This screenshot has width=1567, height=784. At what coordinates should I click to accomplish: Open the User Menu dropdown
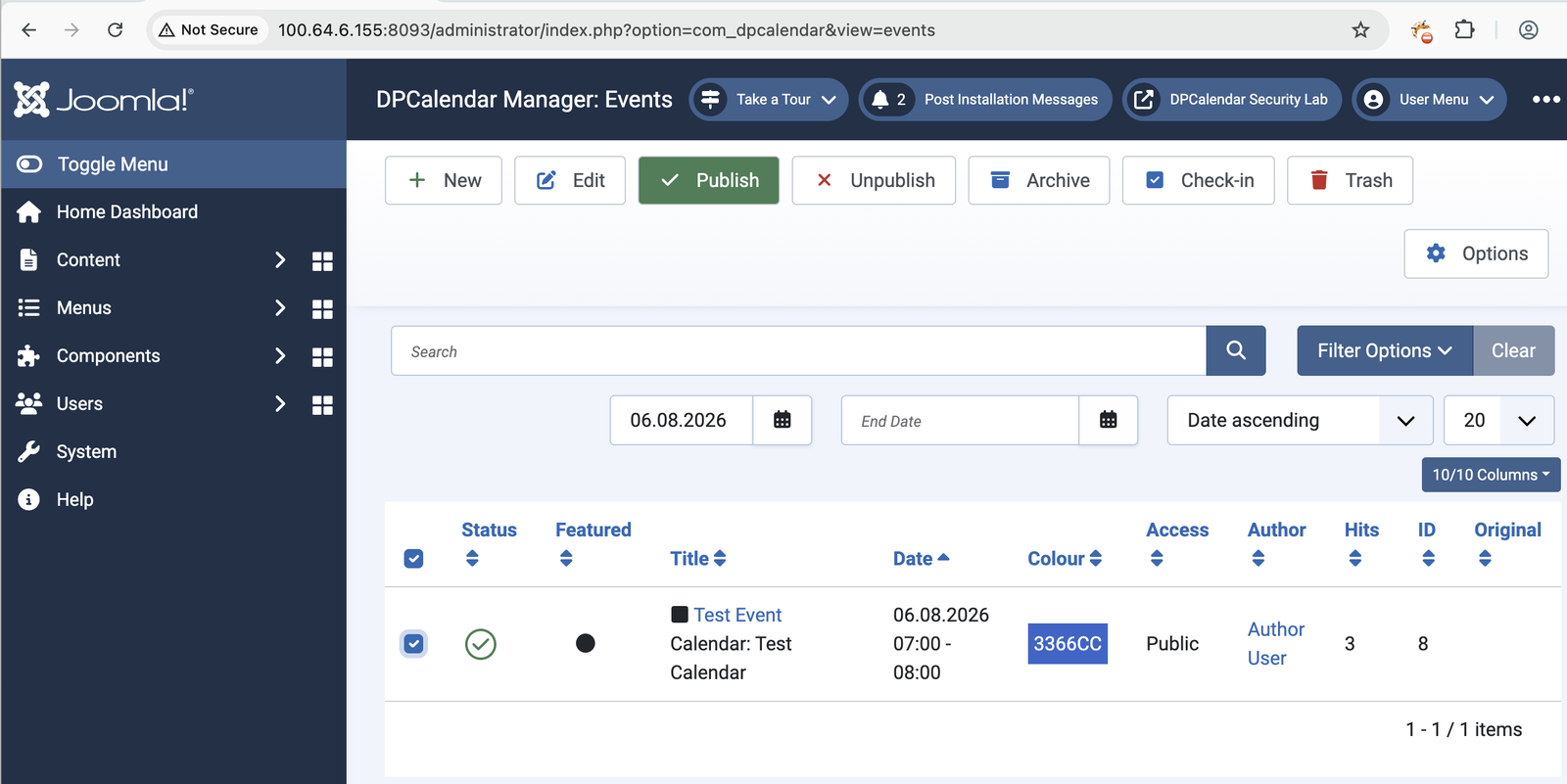[x=1429, y=99]
